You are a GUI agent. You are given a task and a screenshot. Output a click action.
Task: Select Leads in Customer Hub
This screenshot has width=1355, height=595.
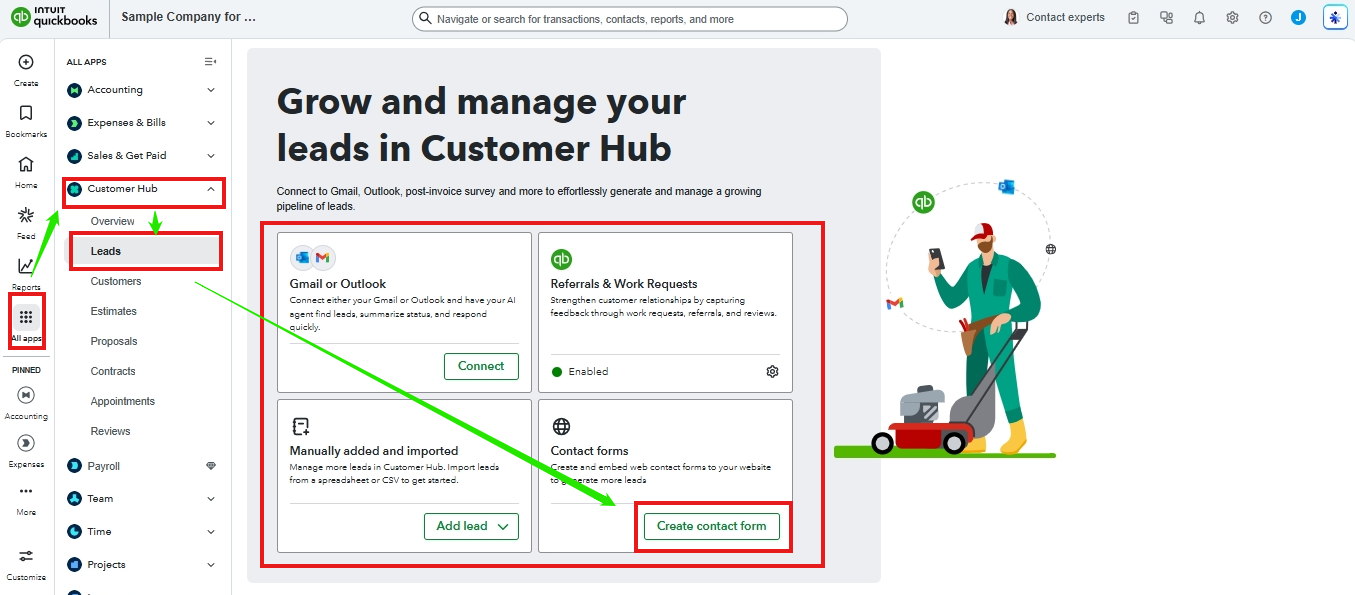click(x=145, y=251)
